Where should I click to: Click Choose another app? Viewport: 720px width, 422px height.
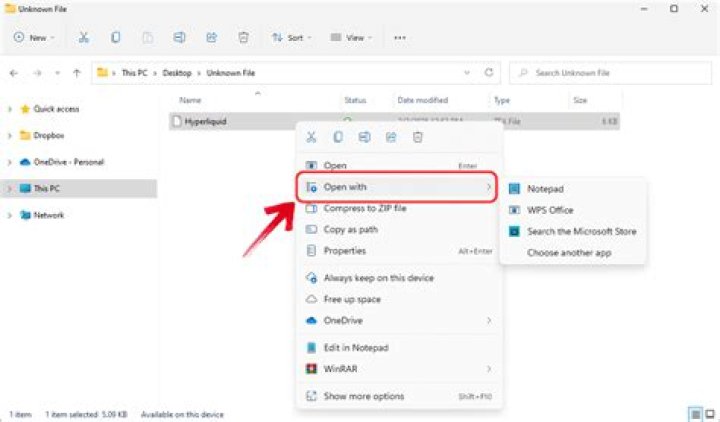pyautogui.click(x=569, y=253)
